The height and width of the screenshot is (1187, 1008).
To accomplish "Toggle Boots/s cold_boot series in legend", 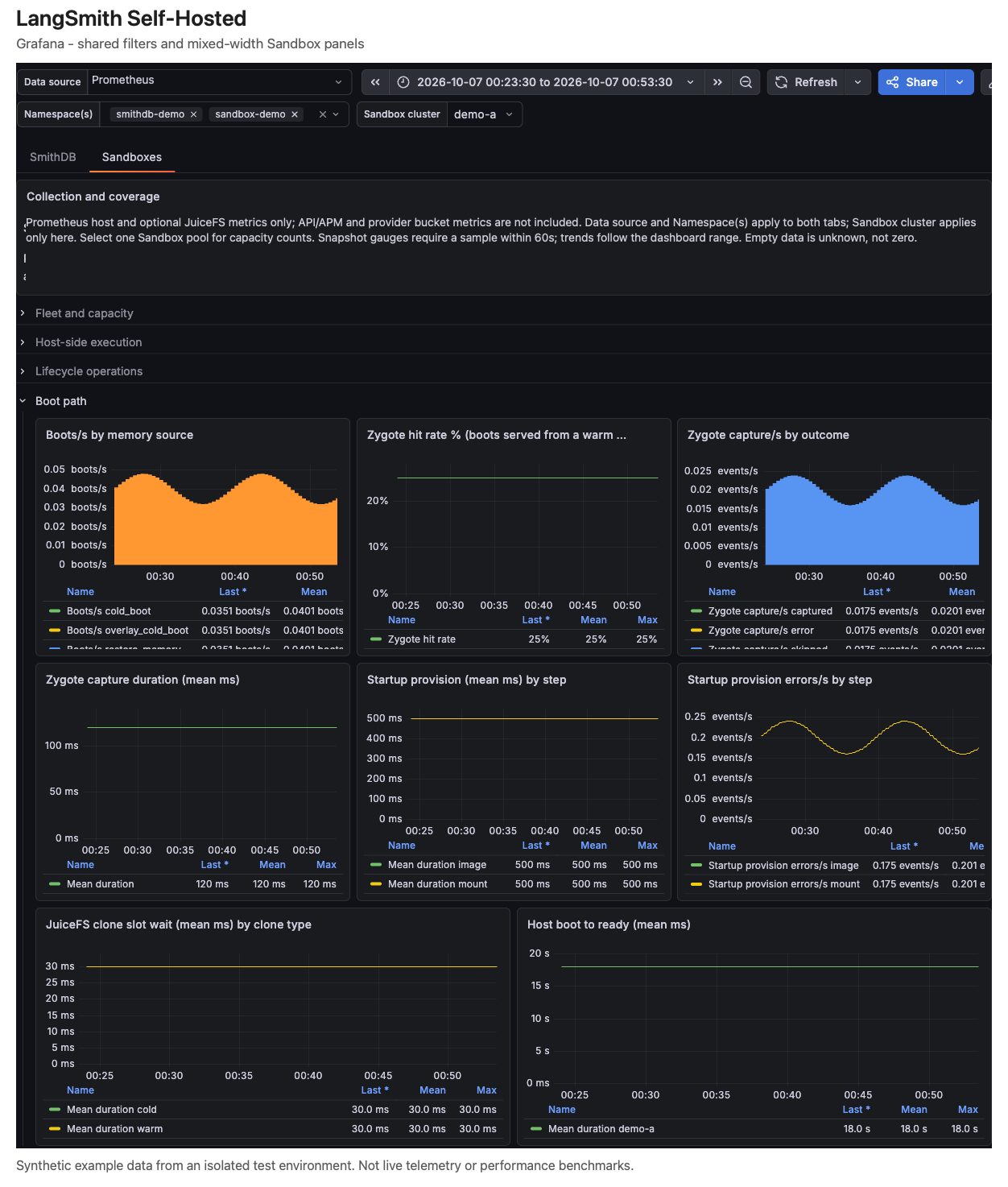I will point(109,611).
